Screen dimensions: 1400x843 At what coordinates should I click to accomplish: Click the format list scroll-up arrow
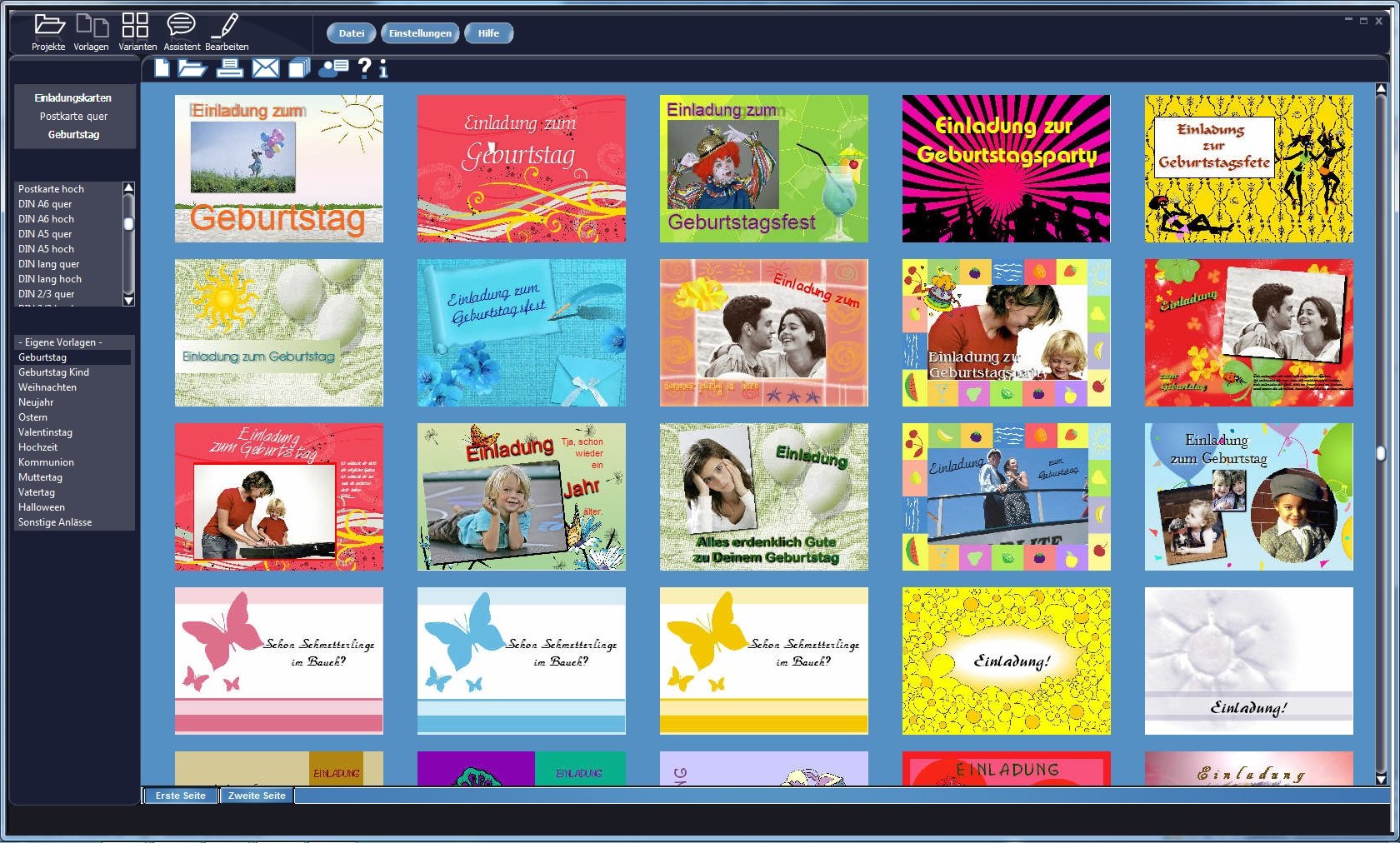(128, 188)
